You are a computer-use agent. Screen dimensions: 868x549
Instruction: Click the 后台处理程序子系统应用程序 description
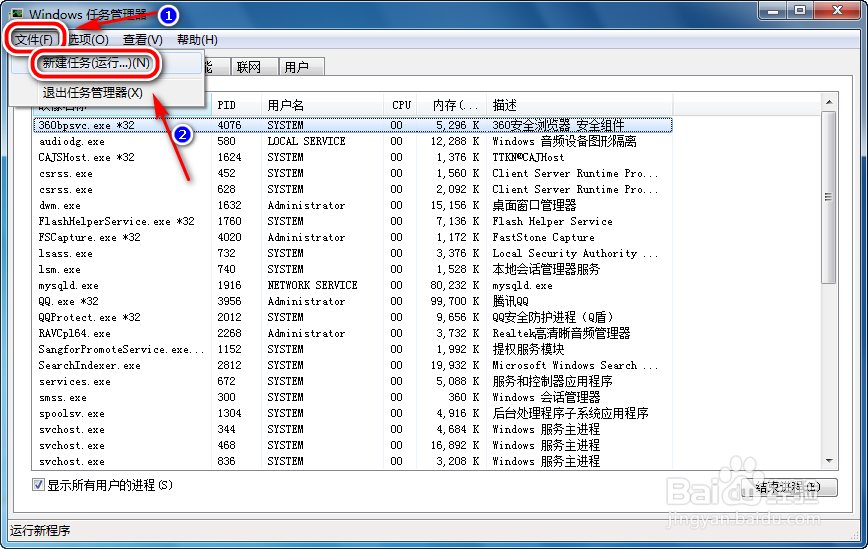[x=570, y=413]
